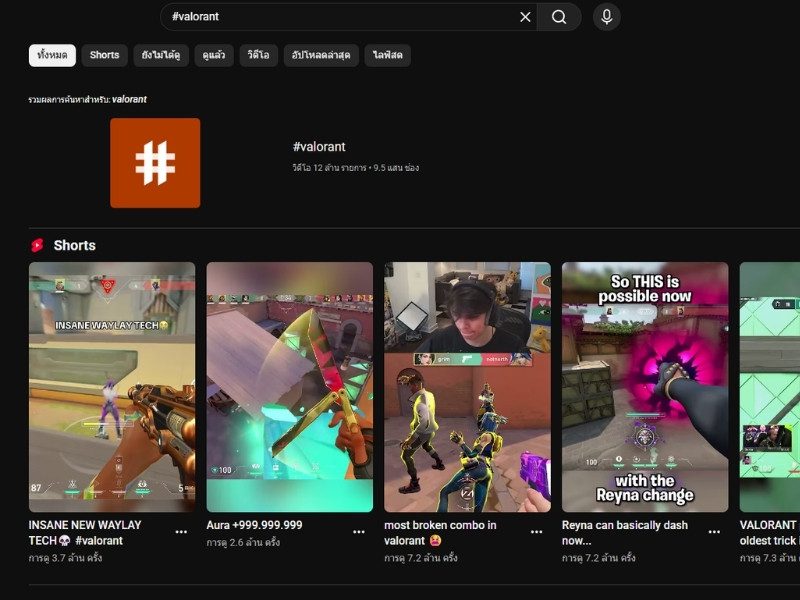Select the Shorts filter chip
800x600 pixels.
[x=105, y=55]
